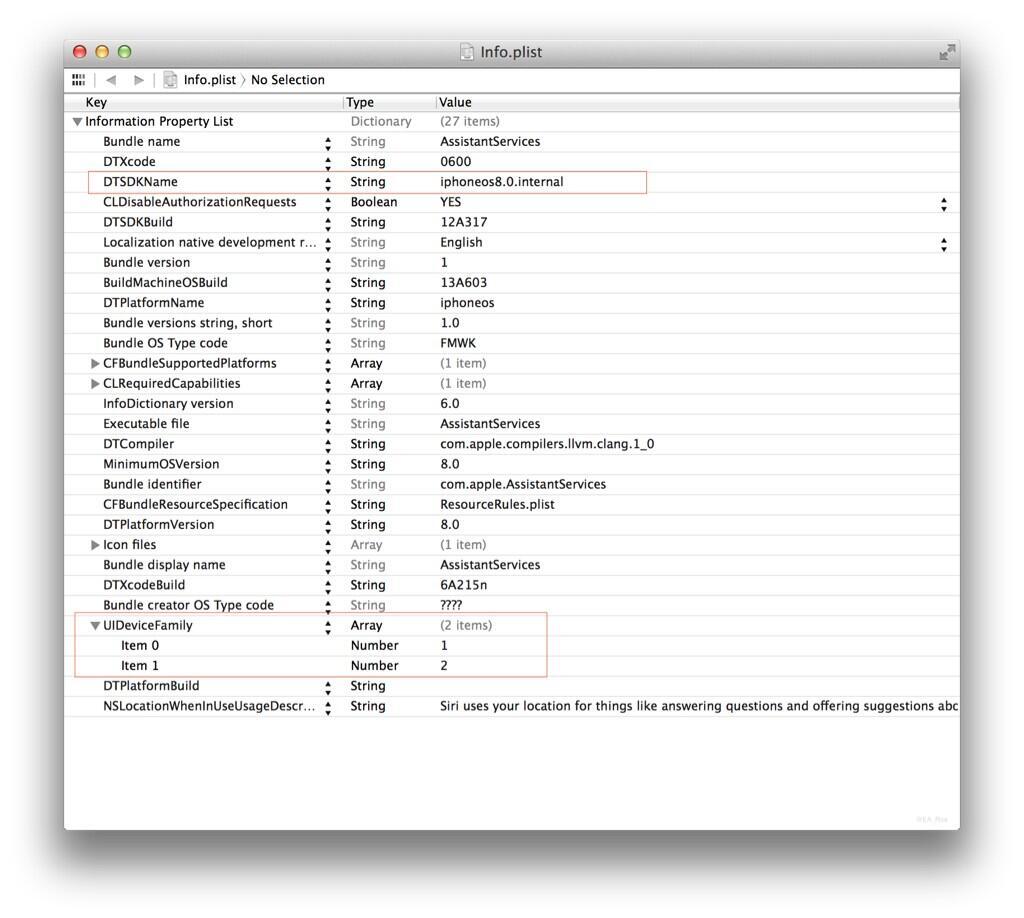Open key stepper for DTXcodeBuild row
The image size is (1024, 918).
click(x=328, y=588)
